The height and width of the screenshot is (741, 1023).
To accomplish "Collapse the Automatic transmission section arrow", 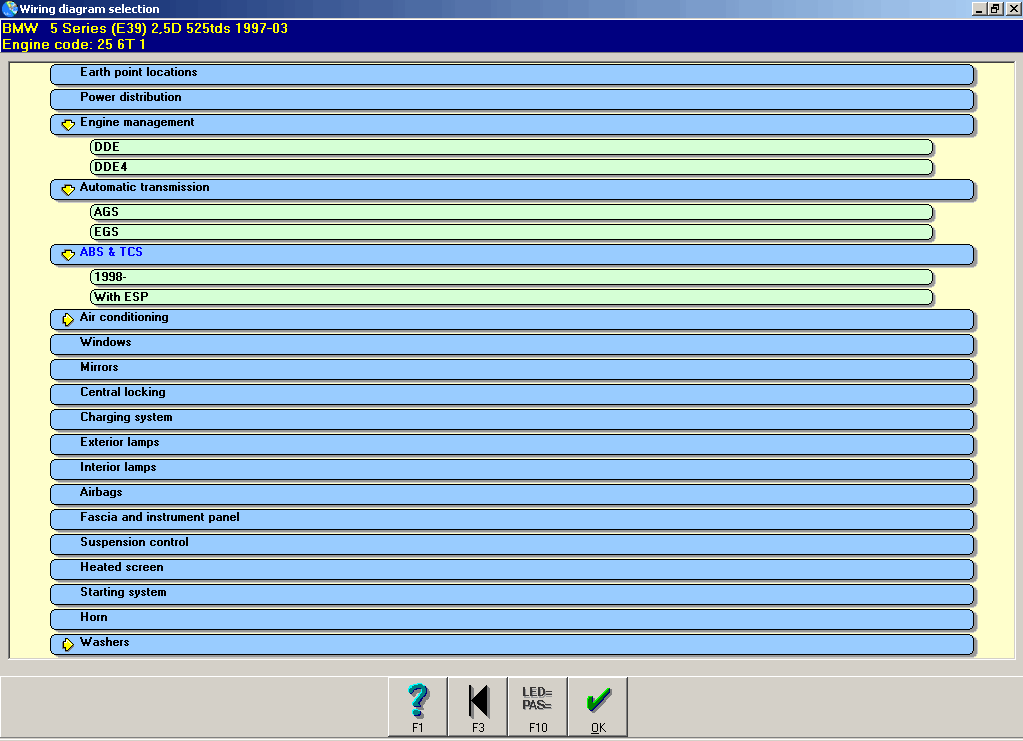I will 68,189.
